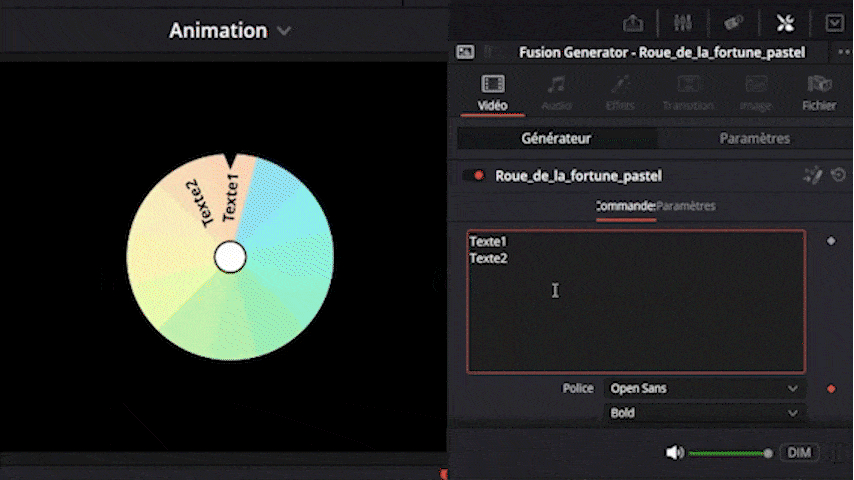The width and height of the screenshot is (854, 480).
Task: Open the Bold font style dropdown
Action: coord(704,413)
